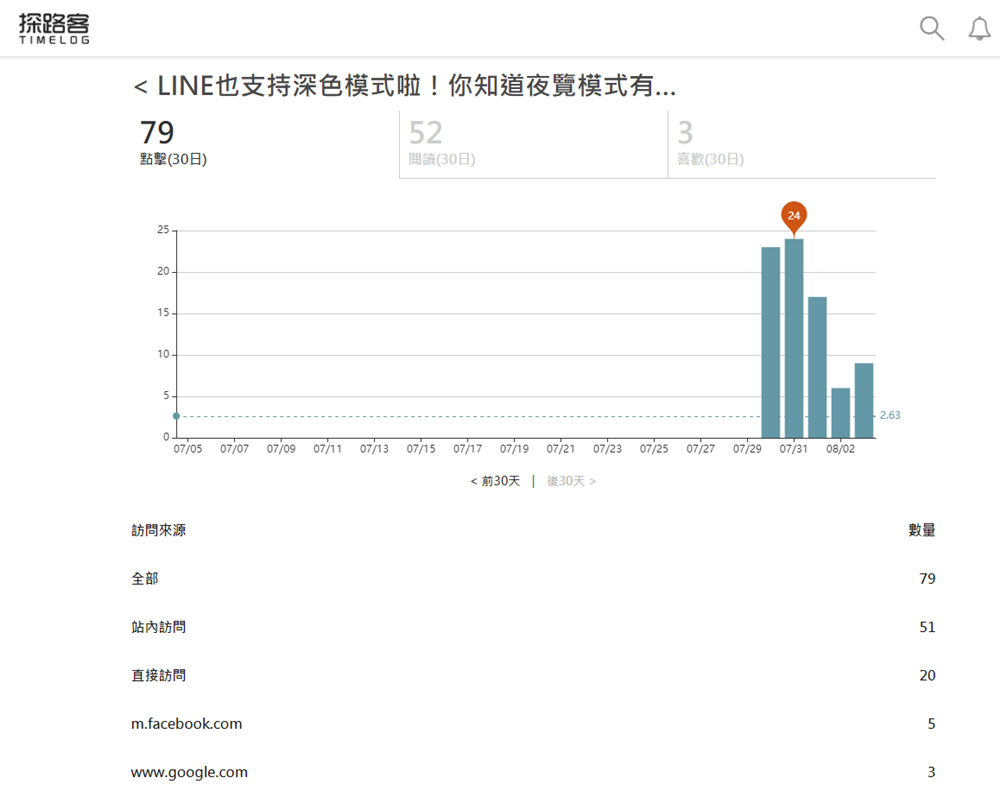This screenshot has width=1000, height=809.
Task: Click the www.google.com row
Action: tap(533, 773)
